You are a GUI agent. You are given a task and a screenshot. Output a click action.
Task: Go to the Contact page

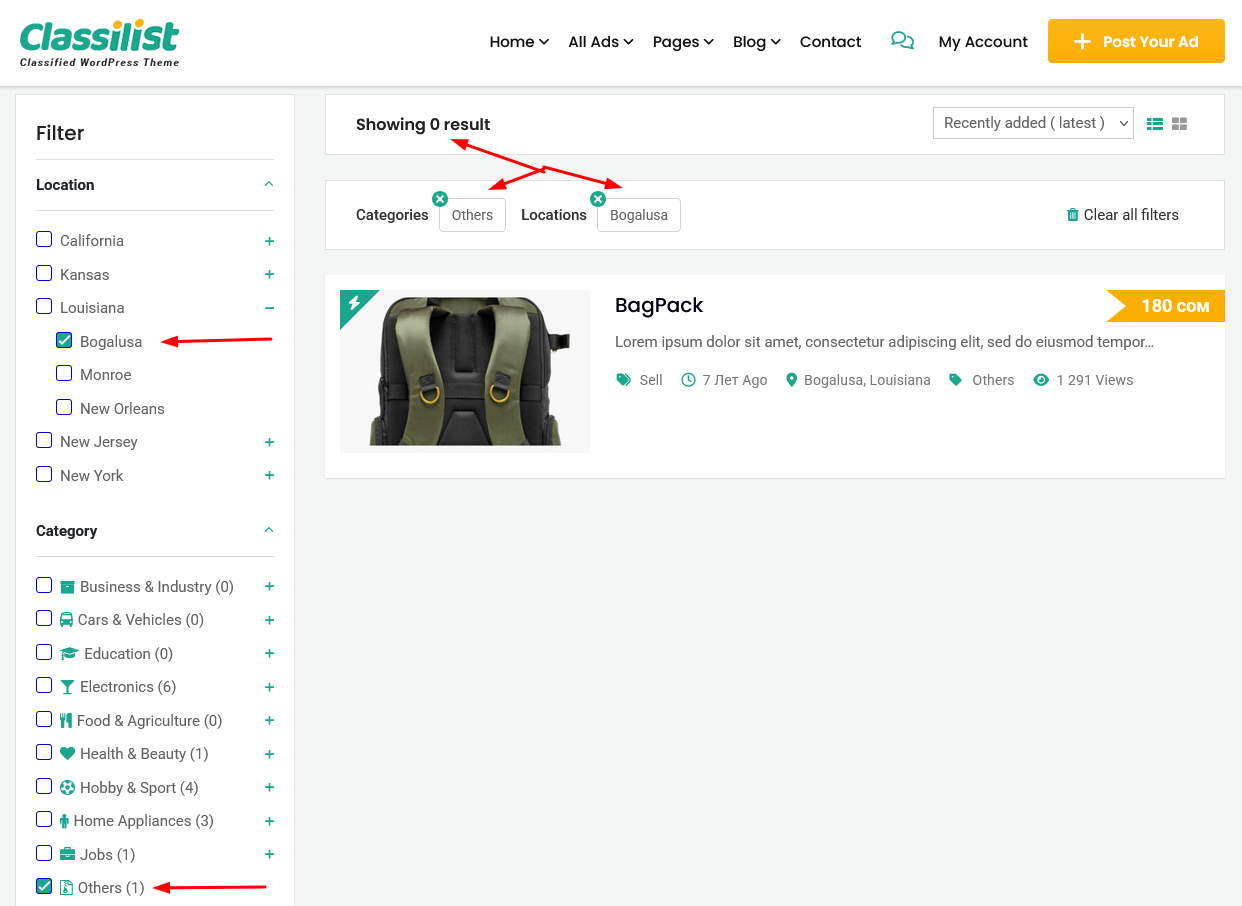(830, 42)
